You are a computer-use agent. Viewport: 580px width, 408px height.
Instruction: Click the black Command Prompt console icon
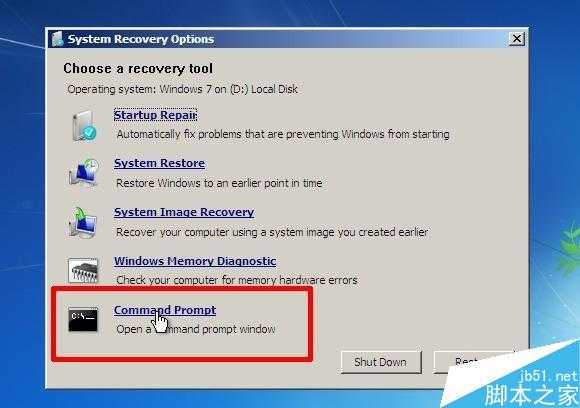tap(83, 319)
